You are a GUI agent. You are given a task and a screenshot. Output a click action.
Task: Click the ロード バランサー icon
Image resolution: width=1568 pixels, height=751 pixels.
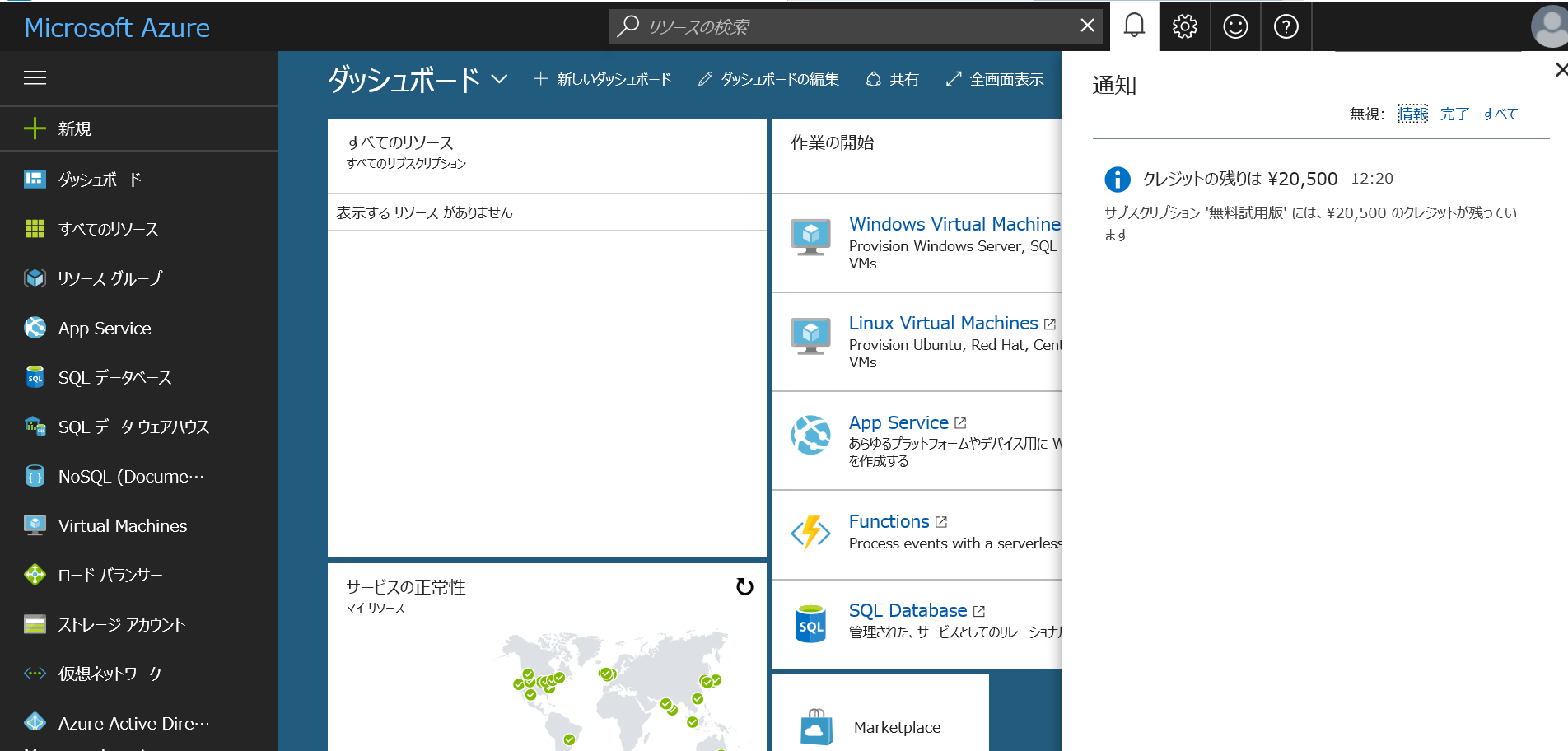[35, 575]
